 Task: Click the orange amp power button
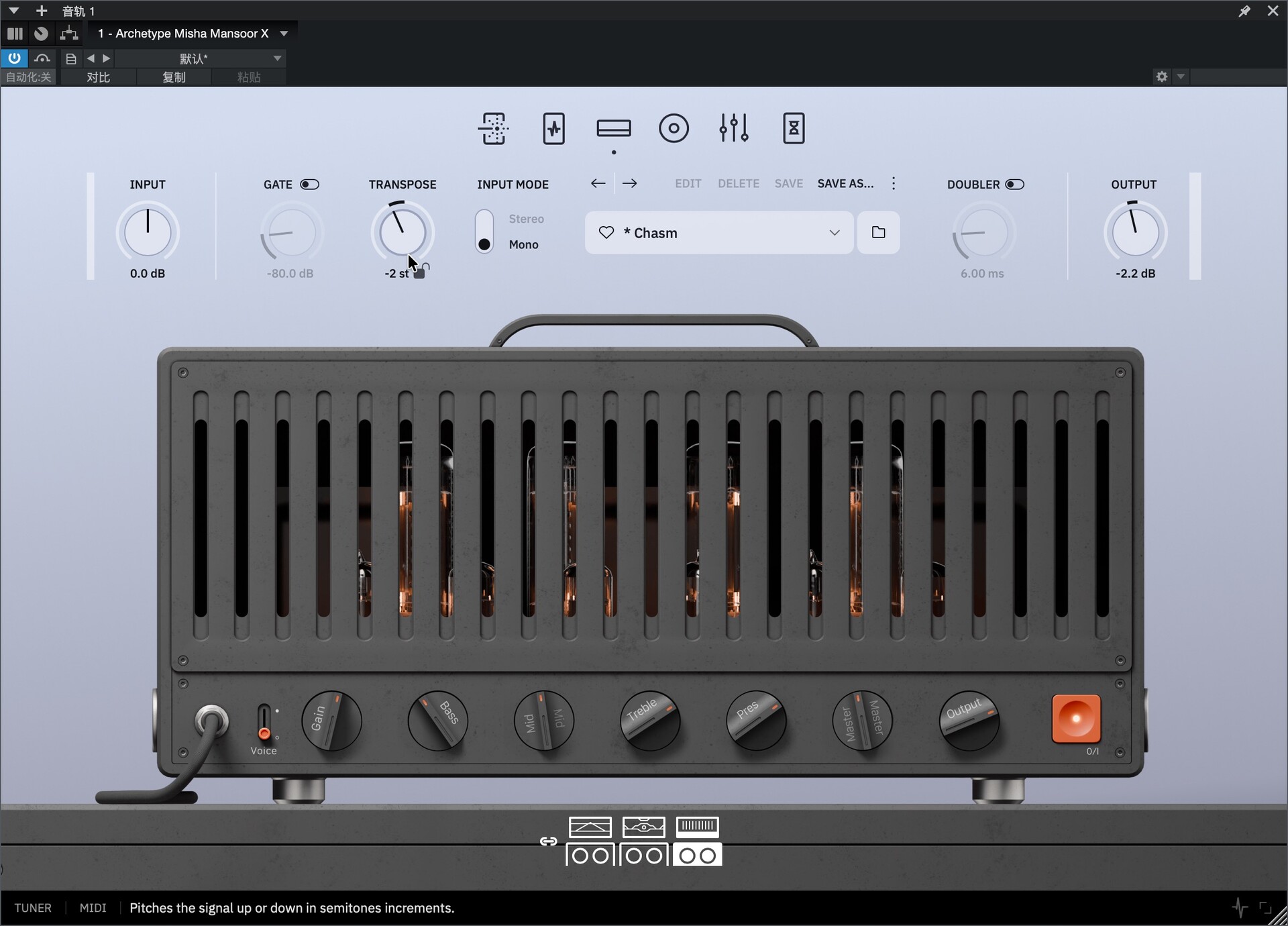(1076, 719)
